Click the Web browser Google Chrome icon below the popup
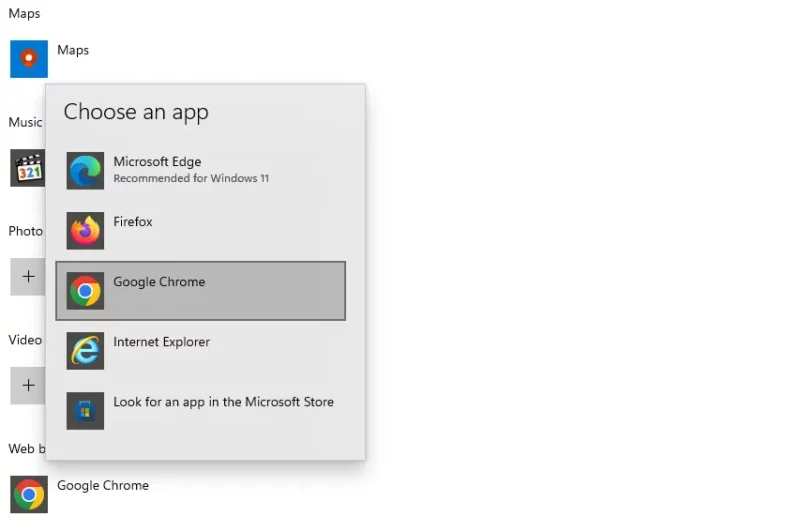 [x=29, y=494]
